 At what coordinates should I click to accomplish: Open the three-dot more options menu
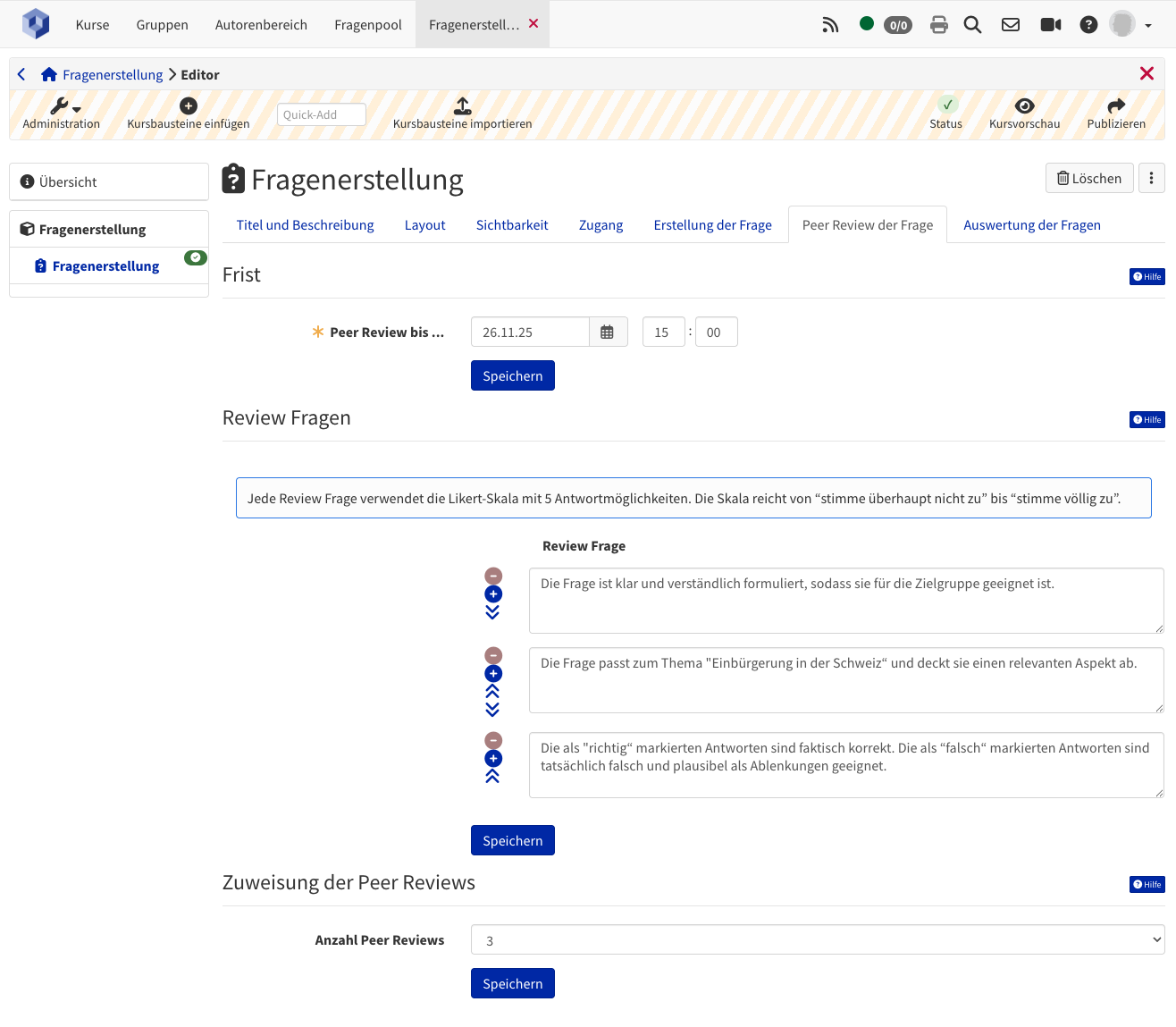1151,178
